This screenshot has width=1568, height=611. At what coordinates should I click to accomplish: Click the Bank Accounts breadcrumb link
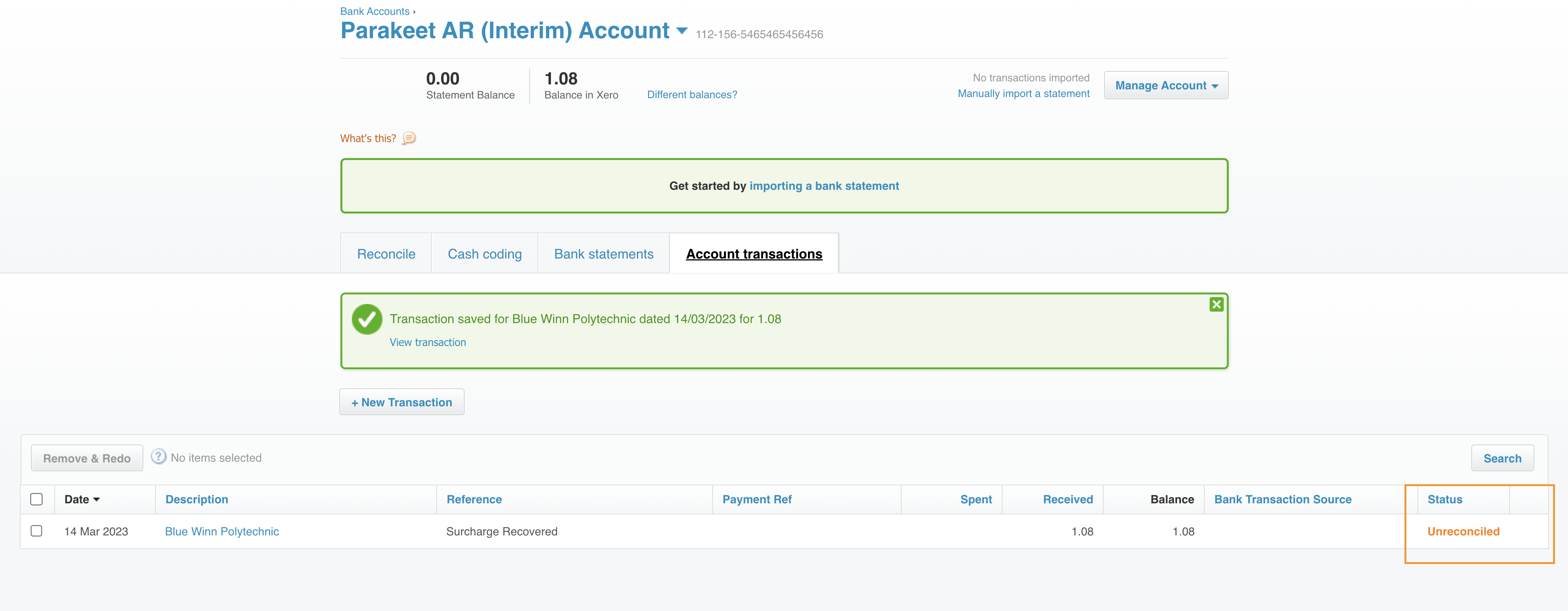[374, 11]
